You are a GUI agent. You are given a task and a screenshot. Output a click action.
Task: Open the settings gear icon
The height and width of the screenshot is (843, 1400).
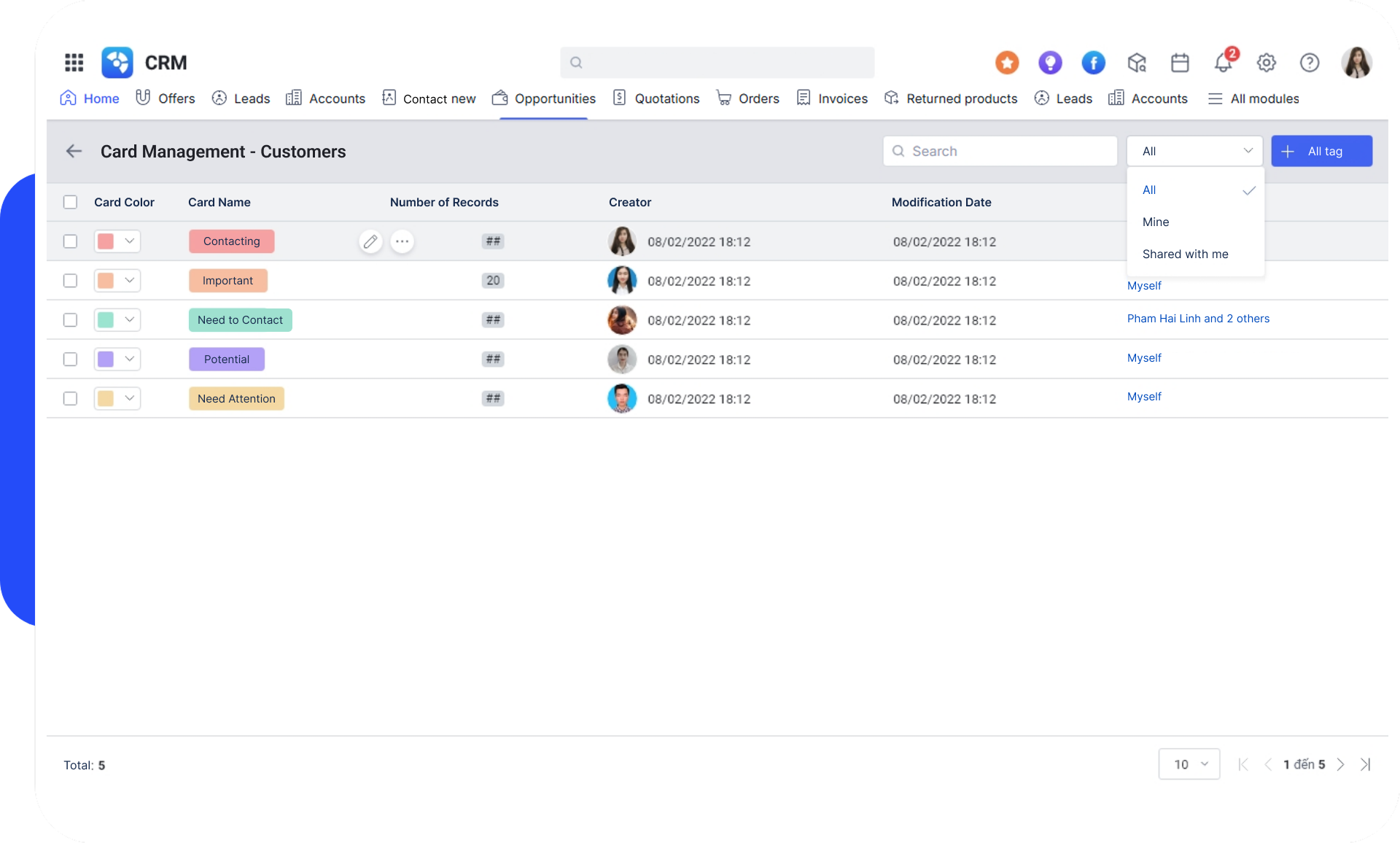(x=1267, y=63)
